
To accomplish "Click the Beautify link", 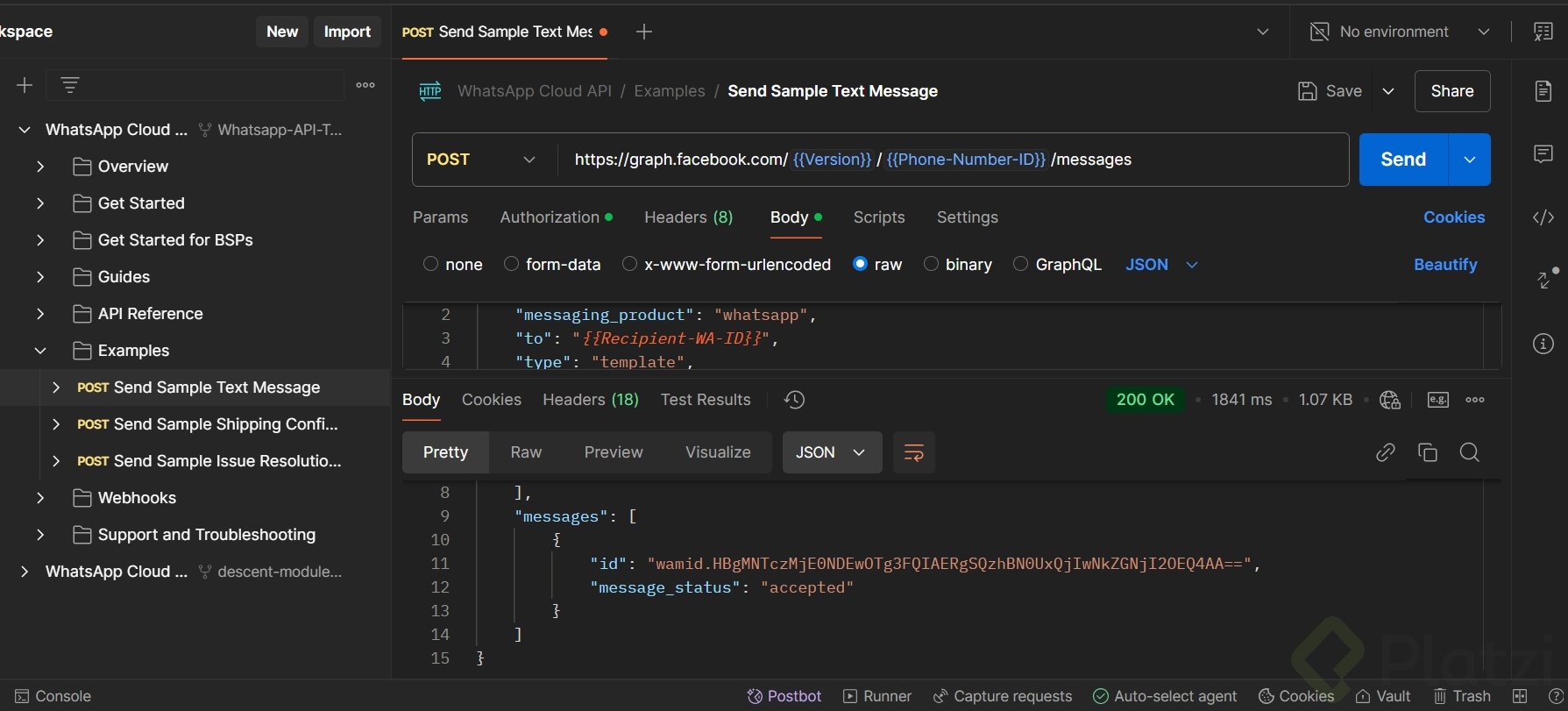I will point(1444,265).
